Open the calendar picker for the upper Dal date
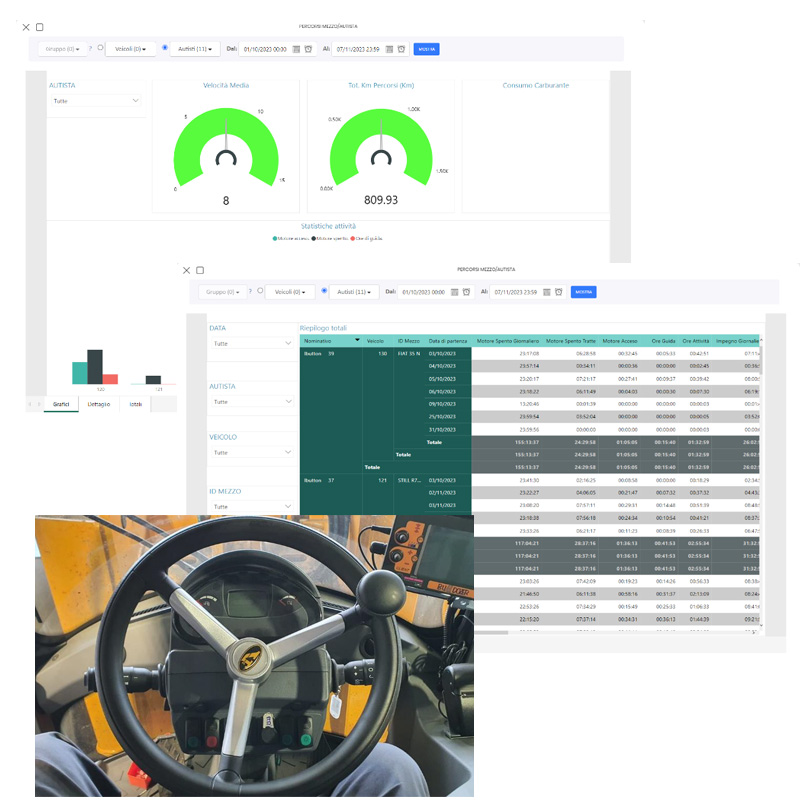 (x=296, y=49)
